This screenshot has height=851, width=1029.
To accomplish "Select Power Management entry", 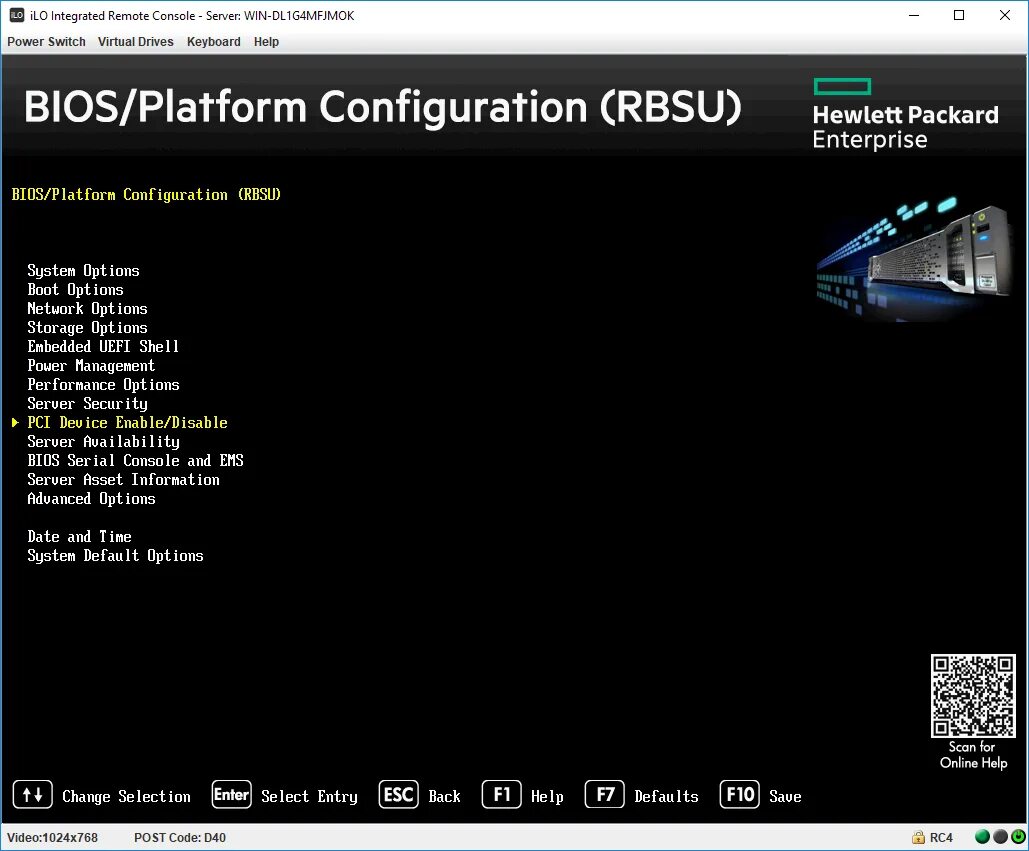I will pos(91,365).
